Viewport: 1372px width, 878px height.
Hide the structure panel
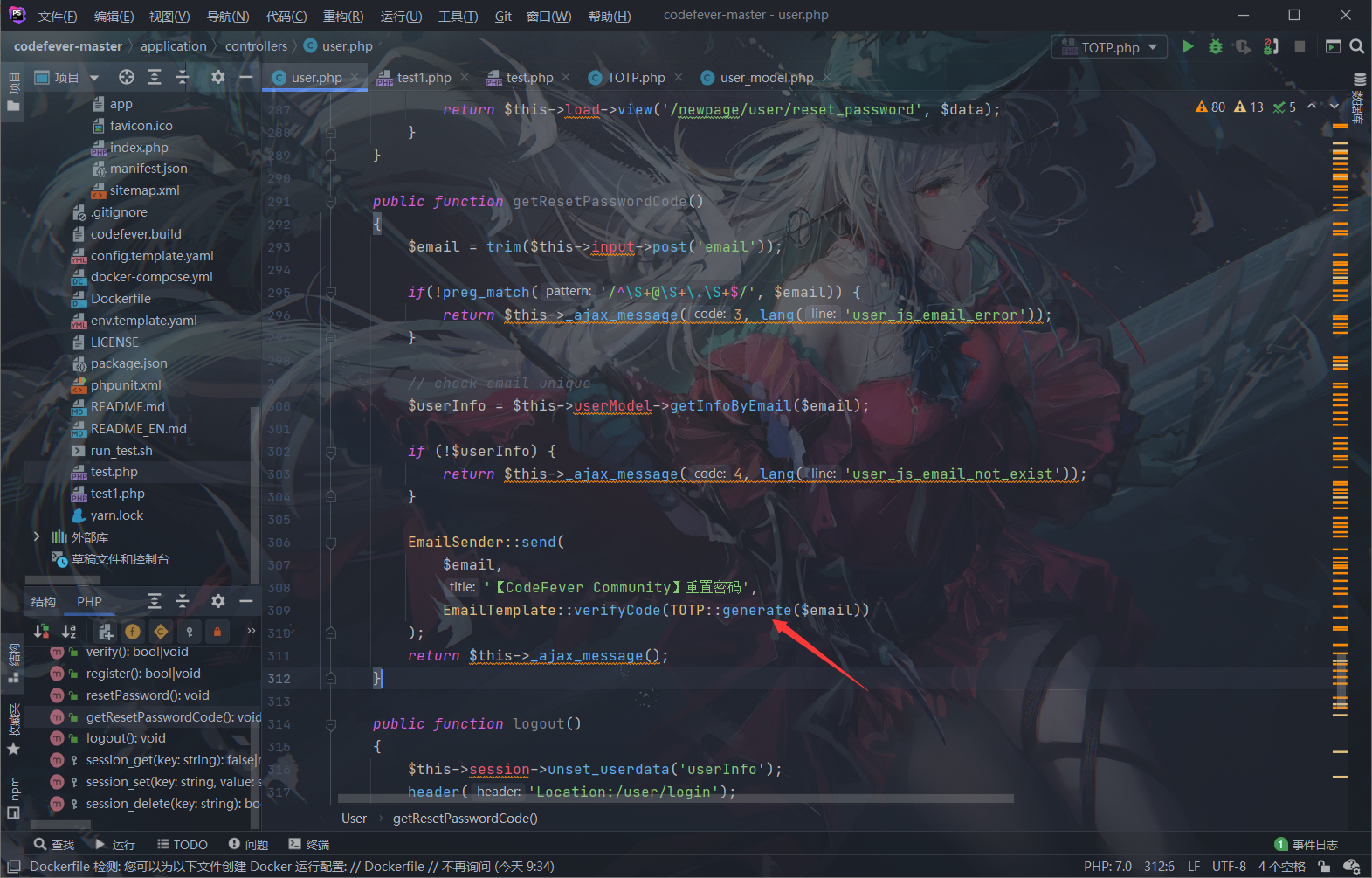click(246, 601)
